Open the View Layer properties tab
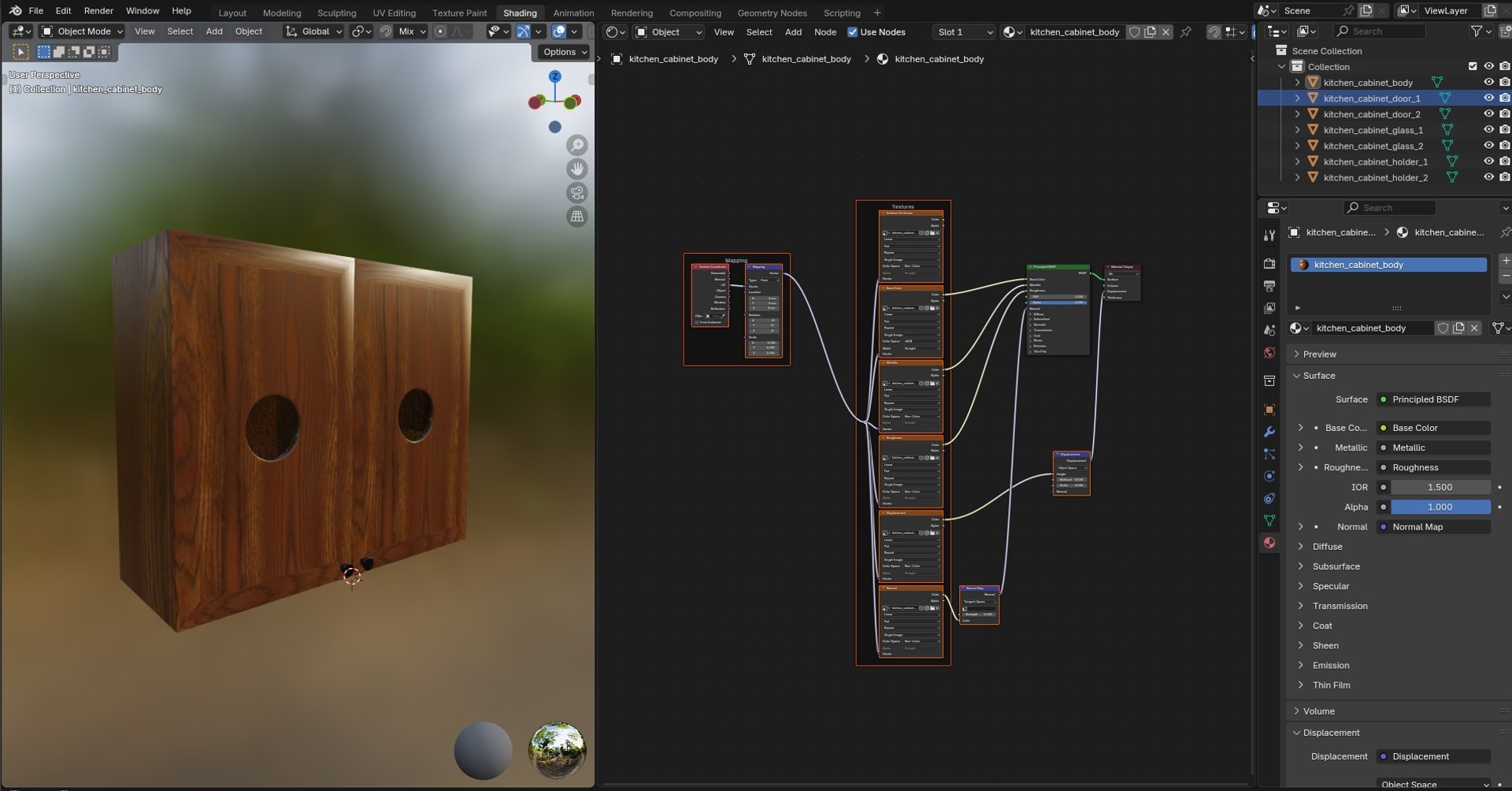This screenshot has height=791, width=1512. tap(1269, 308)
